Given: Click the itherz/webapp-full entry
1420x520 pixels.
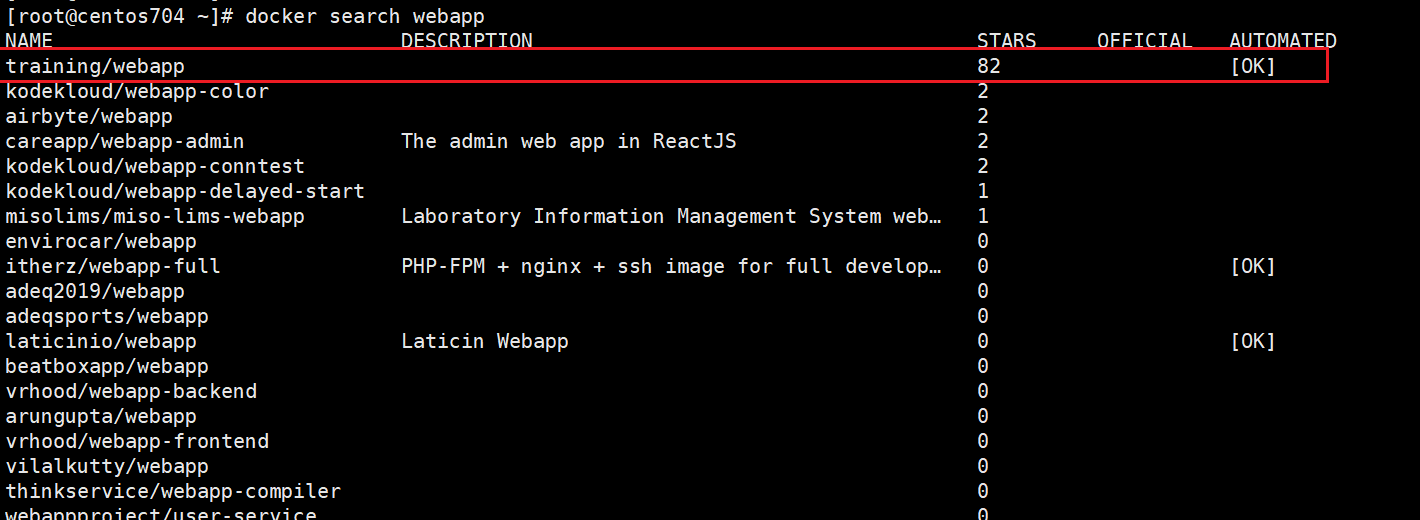Looking at the screenshot, I should click(113, 267).
